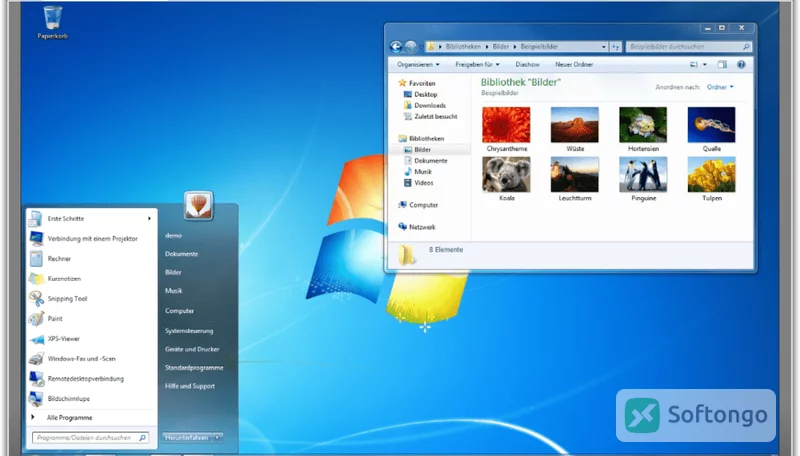The image size is (800, 456).
Task: Click the user account picture in Start menu
Action: click(198, 206)
